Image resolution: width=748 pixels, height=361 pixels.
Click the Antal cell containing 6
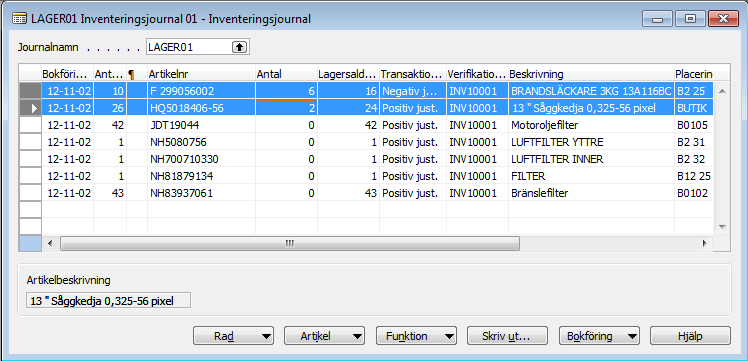click(x=286, y=91)
